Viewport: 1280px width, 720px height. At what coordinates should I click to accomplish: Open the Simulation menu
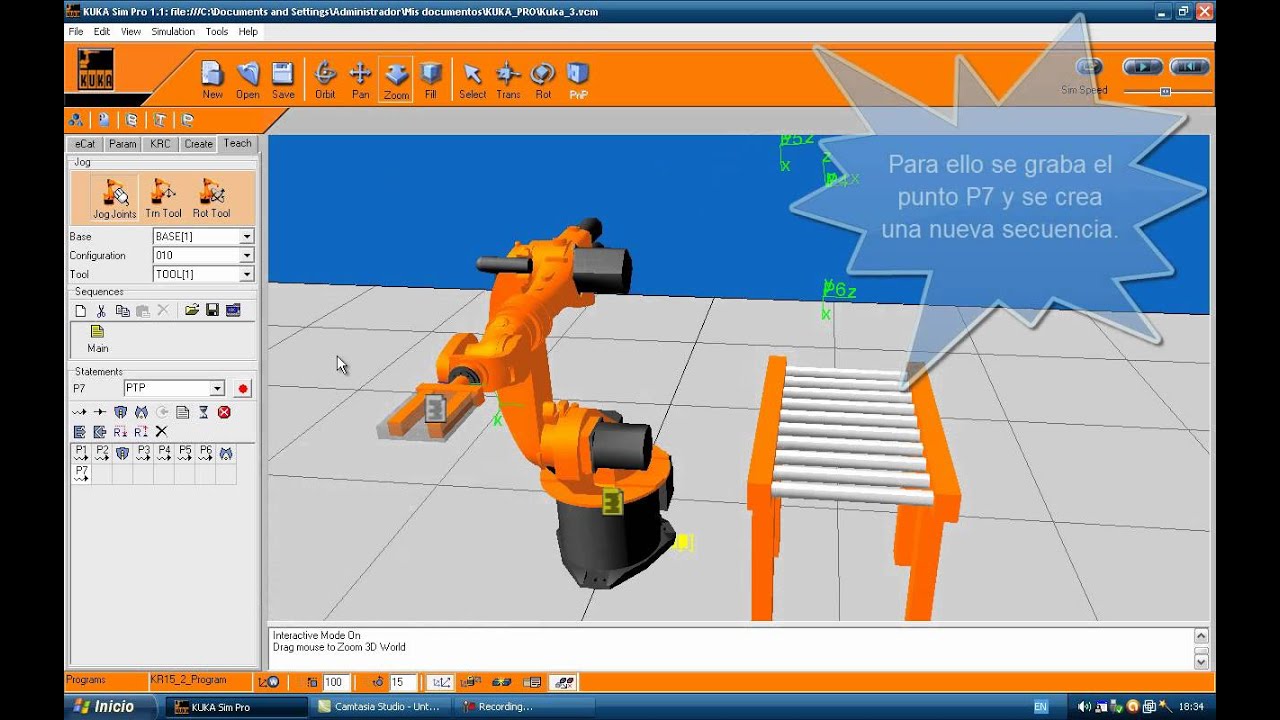[x=173, y=32]
